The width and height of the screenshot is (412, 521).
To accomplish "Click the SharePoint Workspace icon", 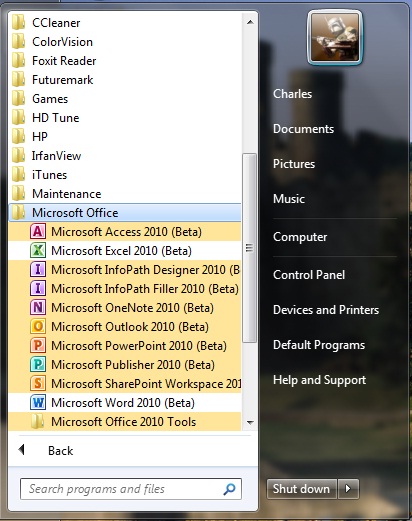I will 38,383.
